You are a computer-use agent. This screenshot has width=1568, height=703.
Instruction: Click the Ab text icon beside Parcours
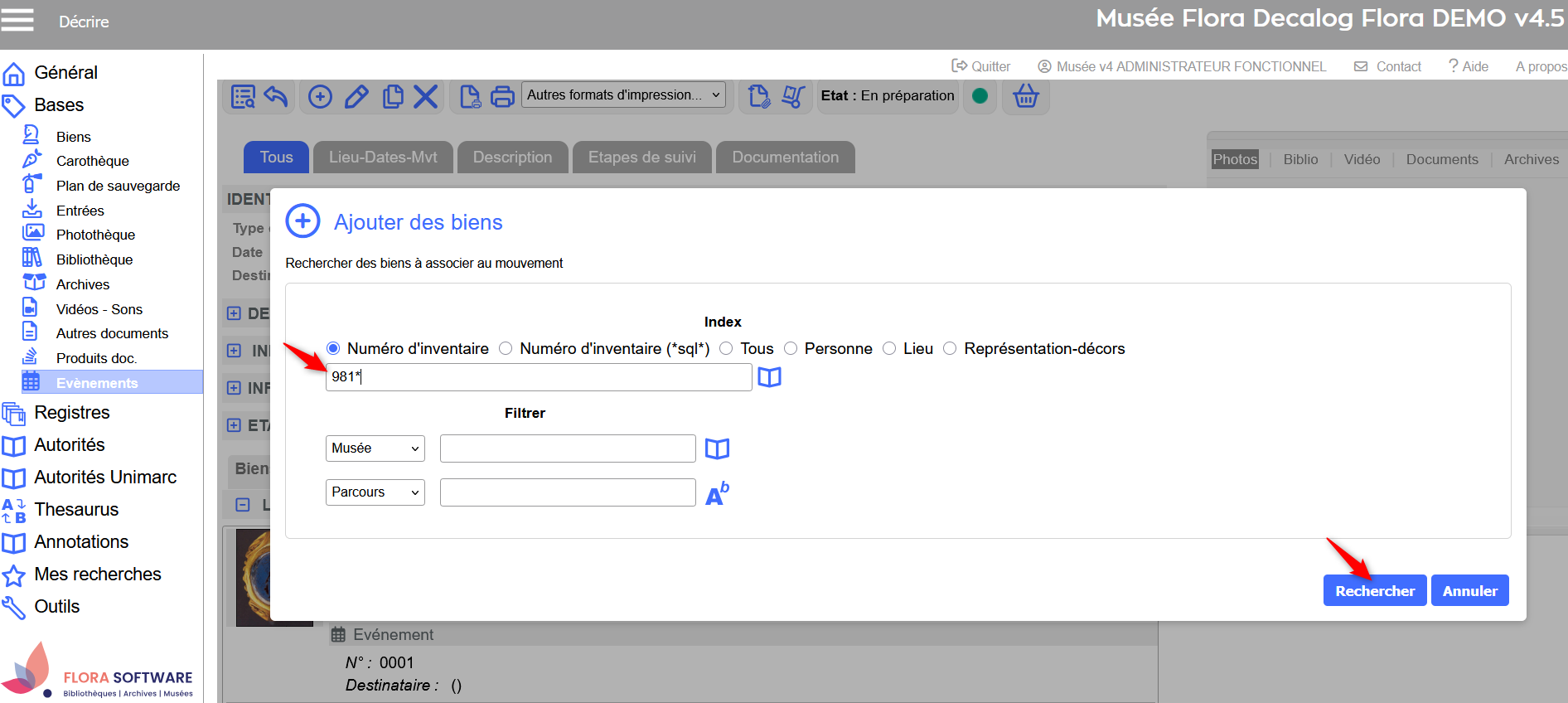[717, 493]
